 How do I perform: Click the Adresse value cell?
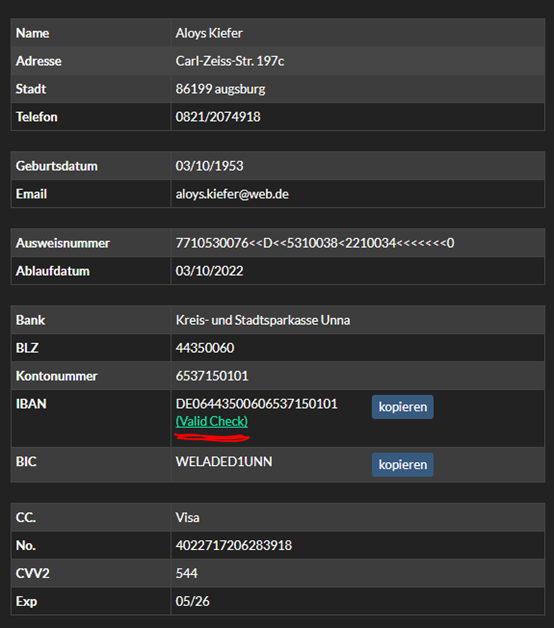(x=358, y=61)
